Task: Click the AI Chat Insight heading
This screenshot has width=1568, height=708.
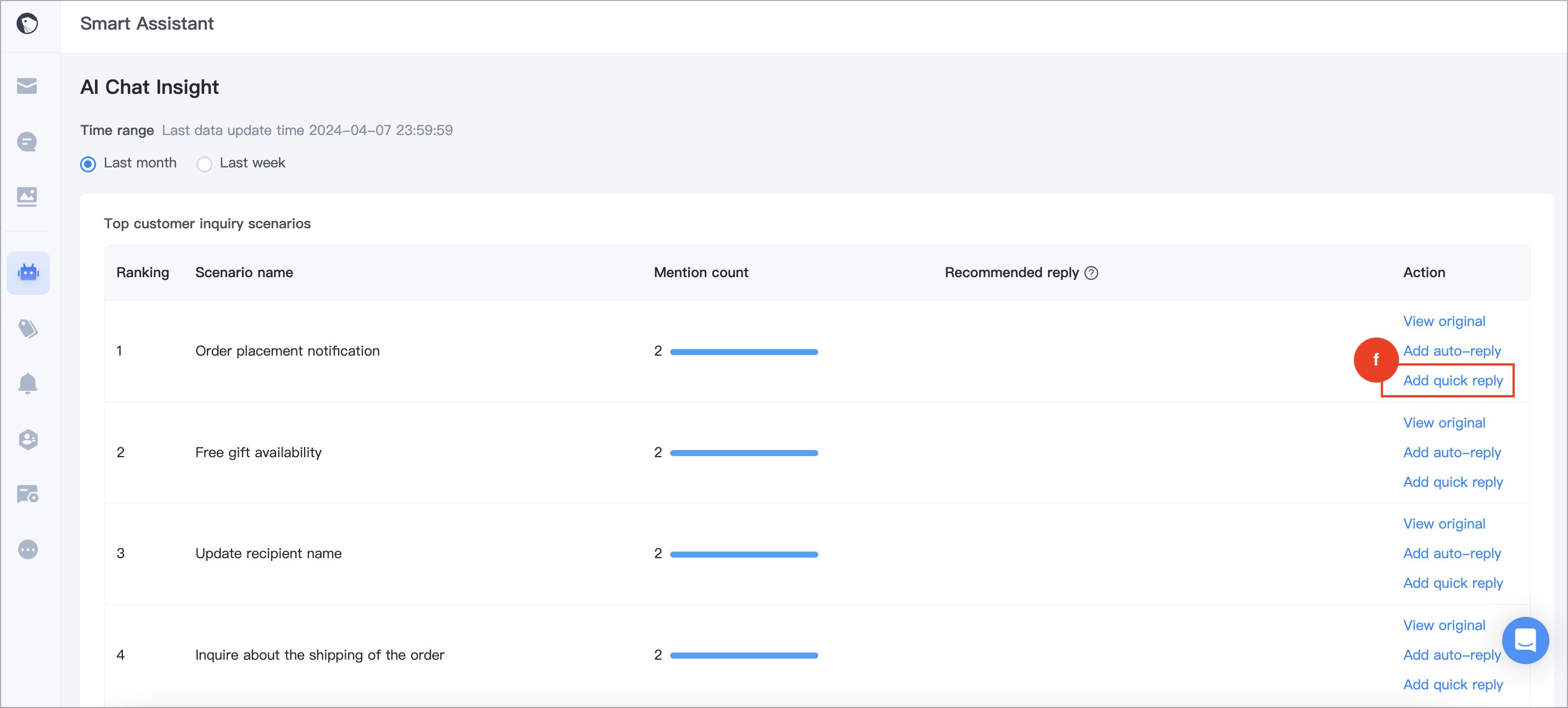Action: (x=149, y=87)
